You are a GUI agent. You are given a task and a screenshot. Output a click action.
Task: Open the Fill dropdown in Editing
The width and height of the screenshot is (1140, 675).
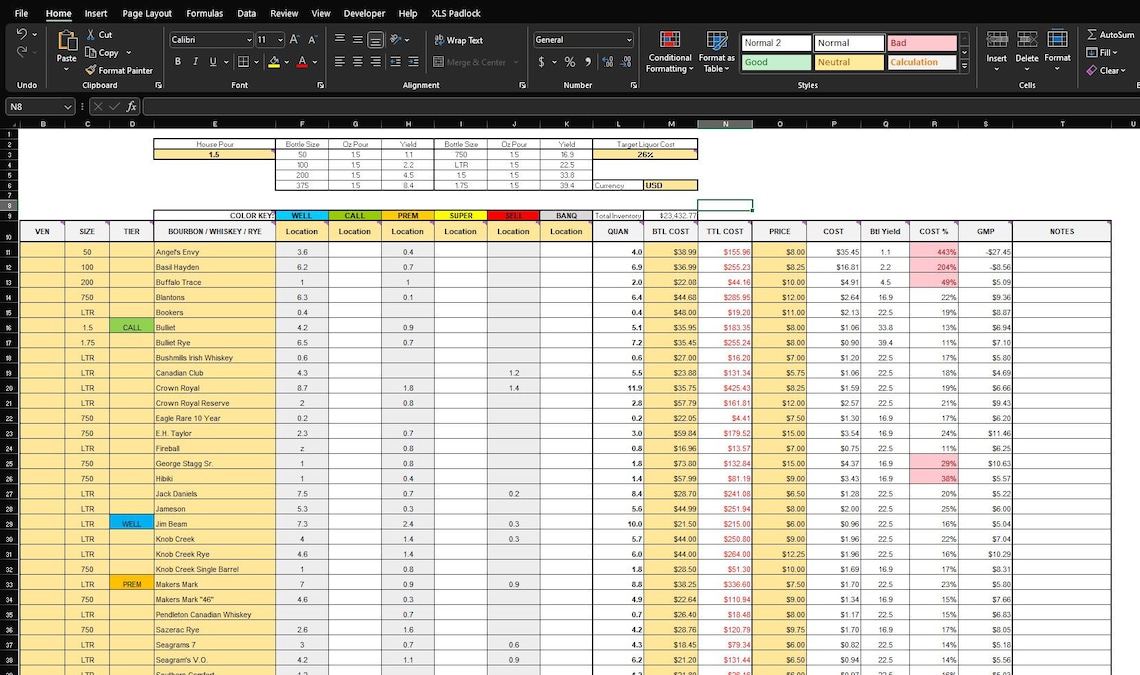[x=1101, y=52]
